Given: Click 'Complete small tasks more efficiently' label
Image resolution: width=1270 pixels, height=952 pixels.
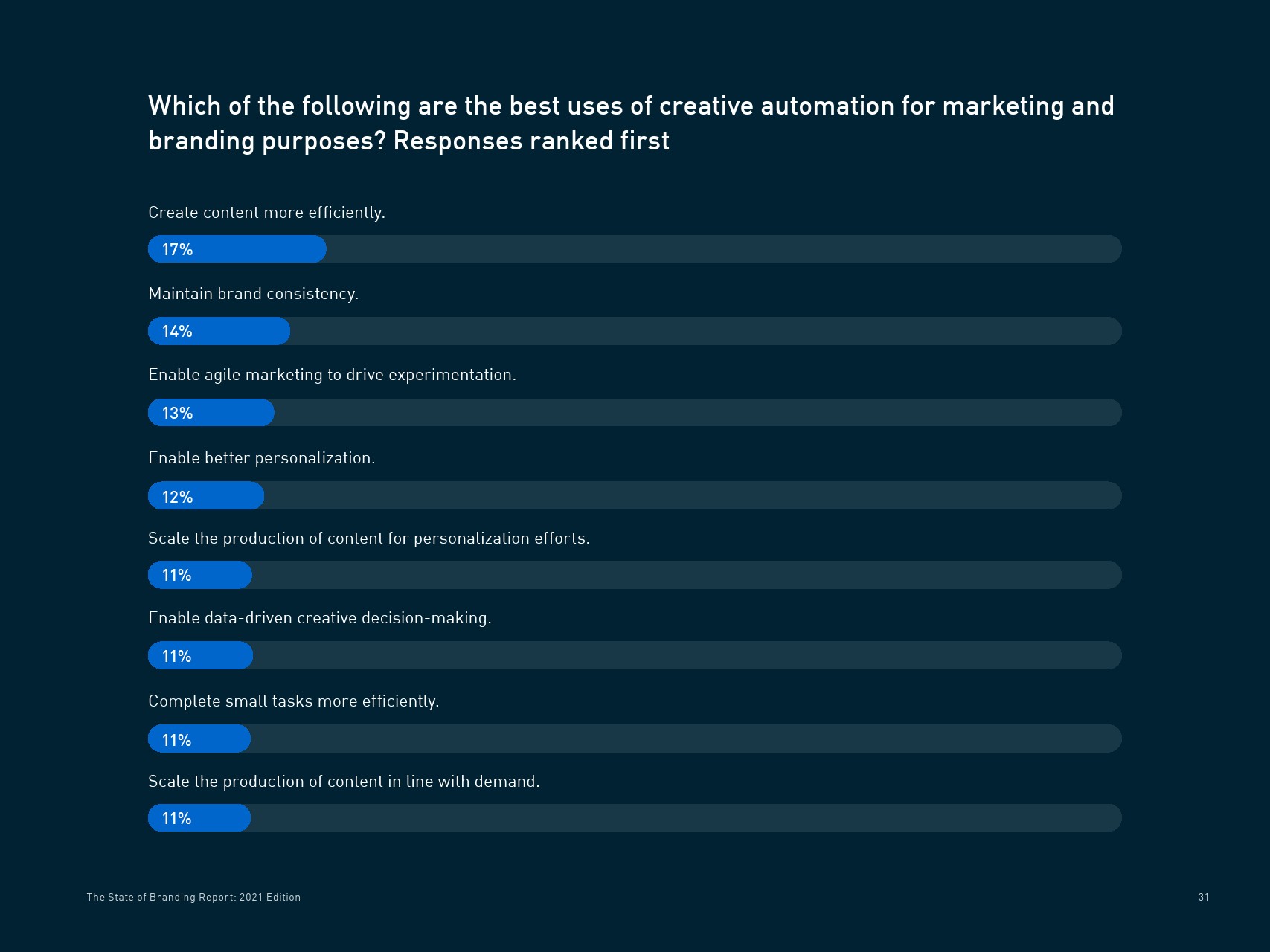Looking at the screenshot, I should click(x=293, y=701).
